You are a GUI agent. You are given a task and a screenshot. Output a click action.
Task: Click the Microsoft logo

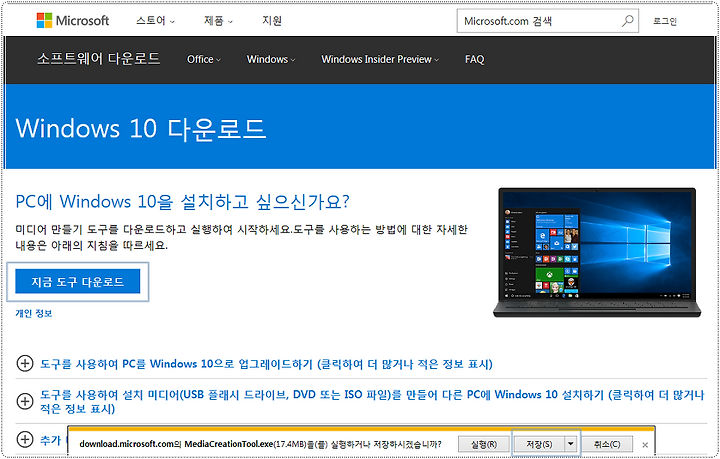[73, 21]
